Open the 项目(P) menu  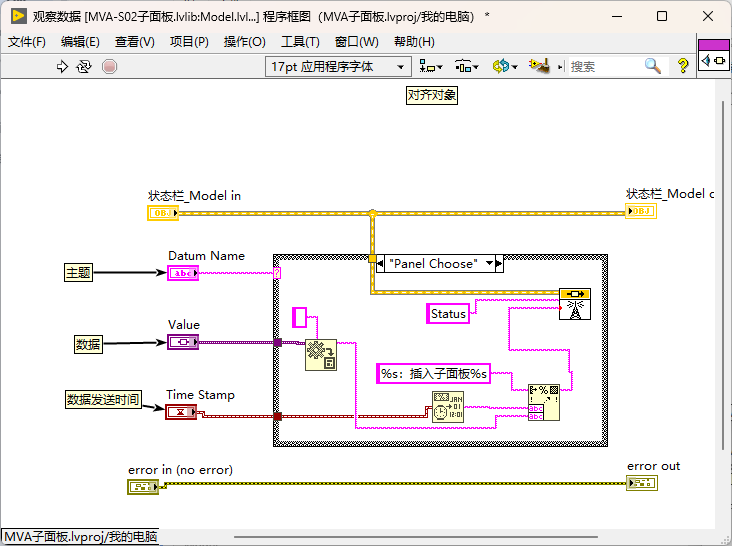(x=189, y=42)
